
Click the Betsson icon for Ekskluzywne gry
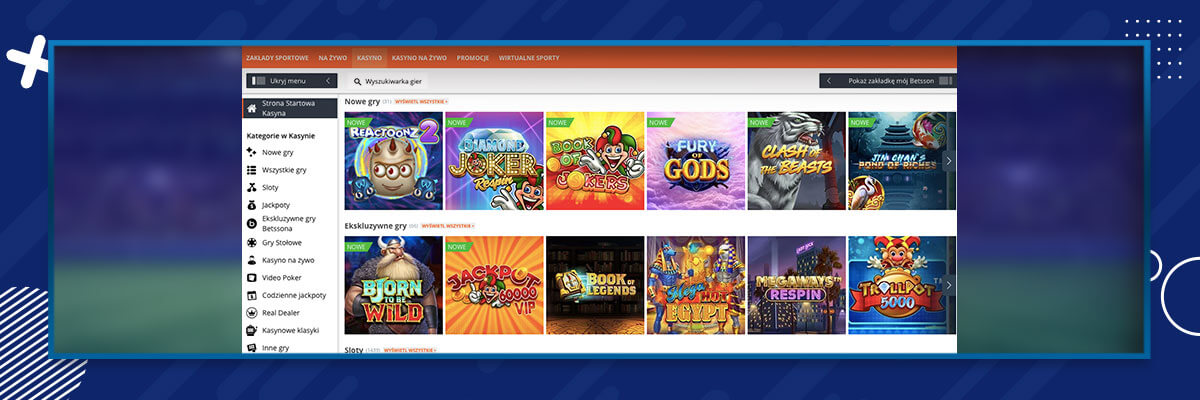click(252, 223)
